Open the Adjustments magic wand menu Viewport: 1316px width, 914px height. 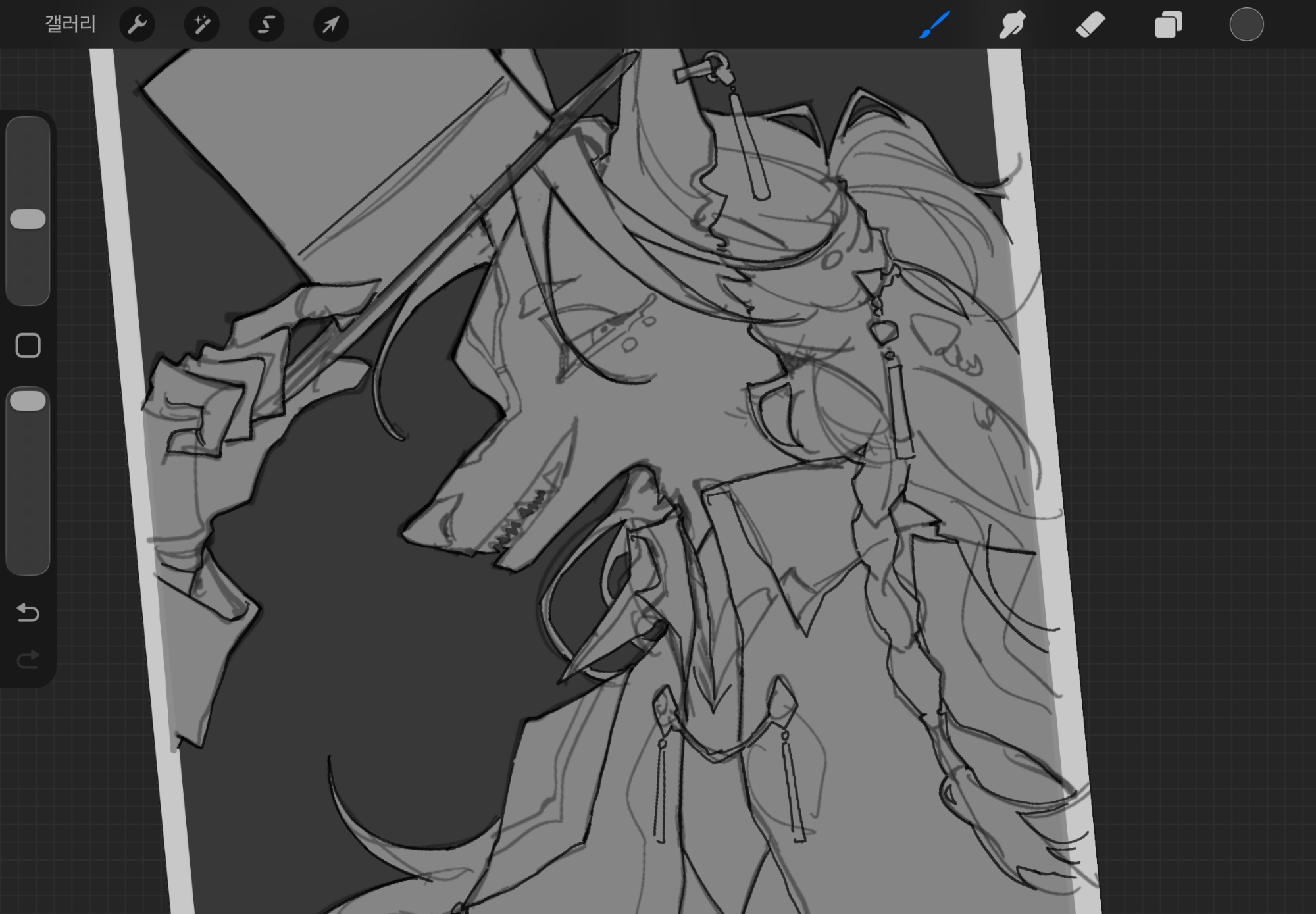pos(201,25)
